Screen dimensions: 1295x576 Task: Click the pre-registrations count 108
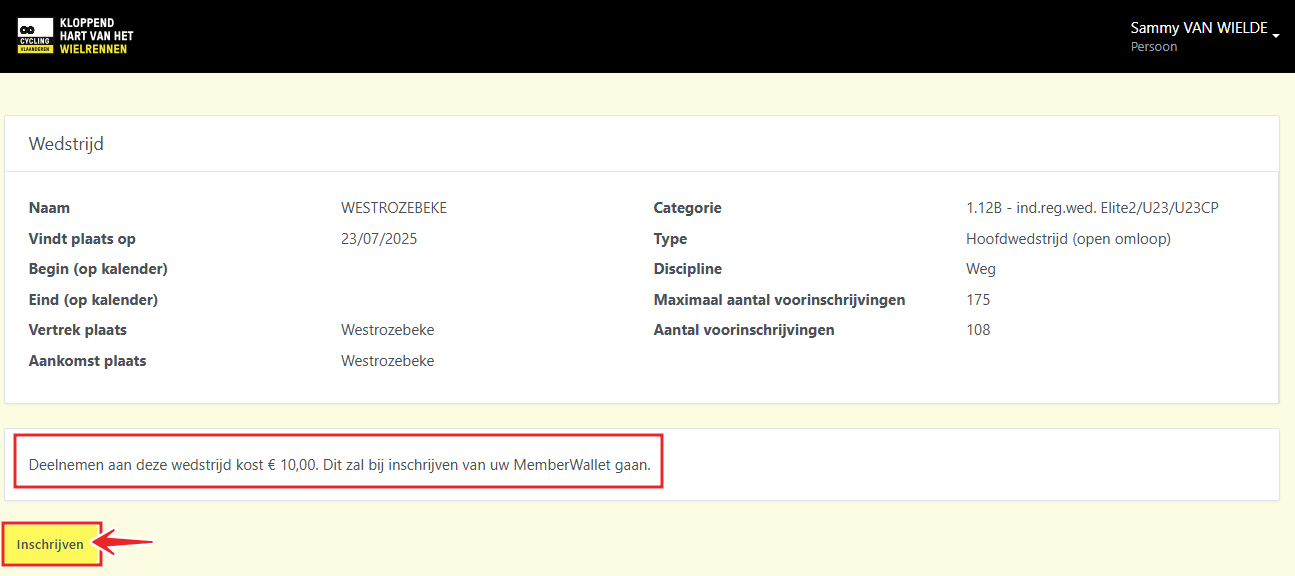[x=978, y=330]
